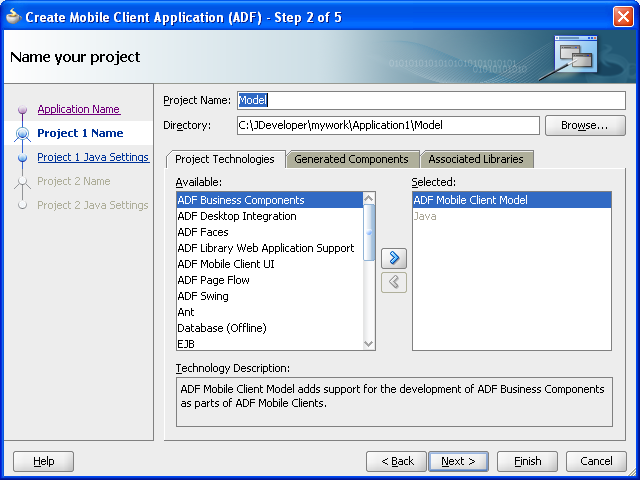Screen dimensions: 640x480
Task: Move selected technology to Selected list arrow
Action: click(x=394, y=258)
